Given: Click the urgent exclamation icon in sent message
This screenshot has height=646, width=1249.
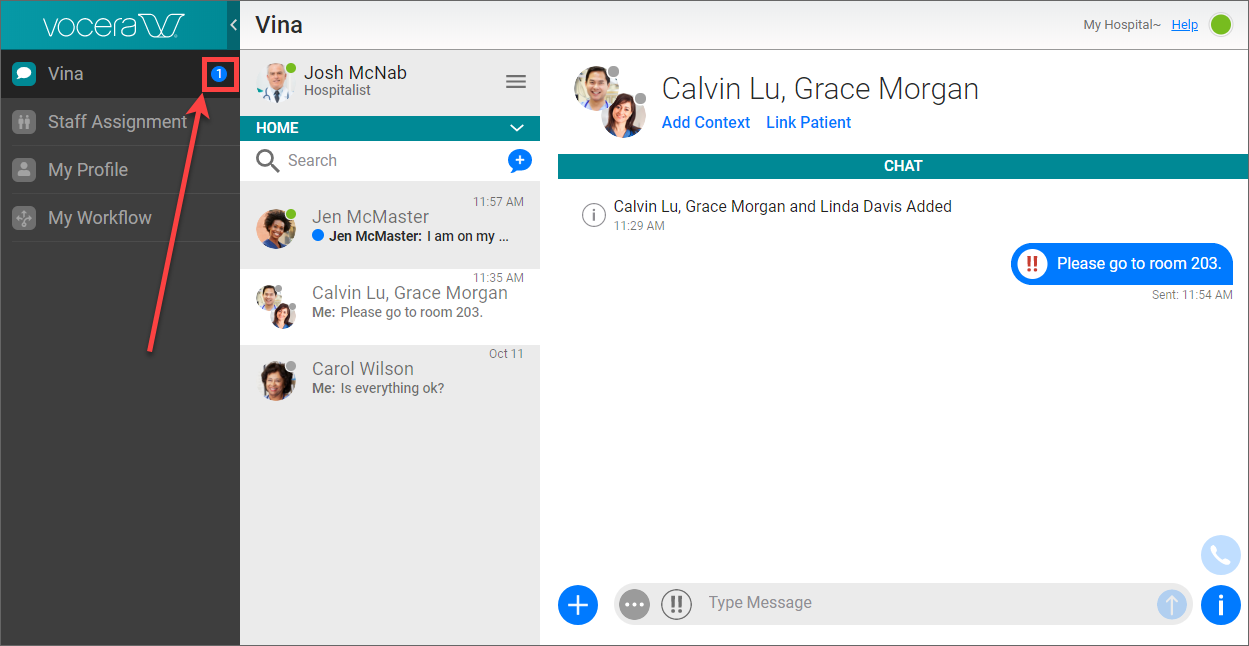Looking at the screenshot, I should [x=1032, y=264].
